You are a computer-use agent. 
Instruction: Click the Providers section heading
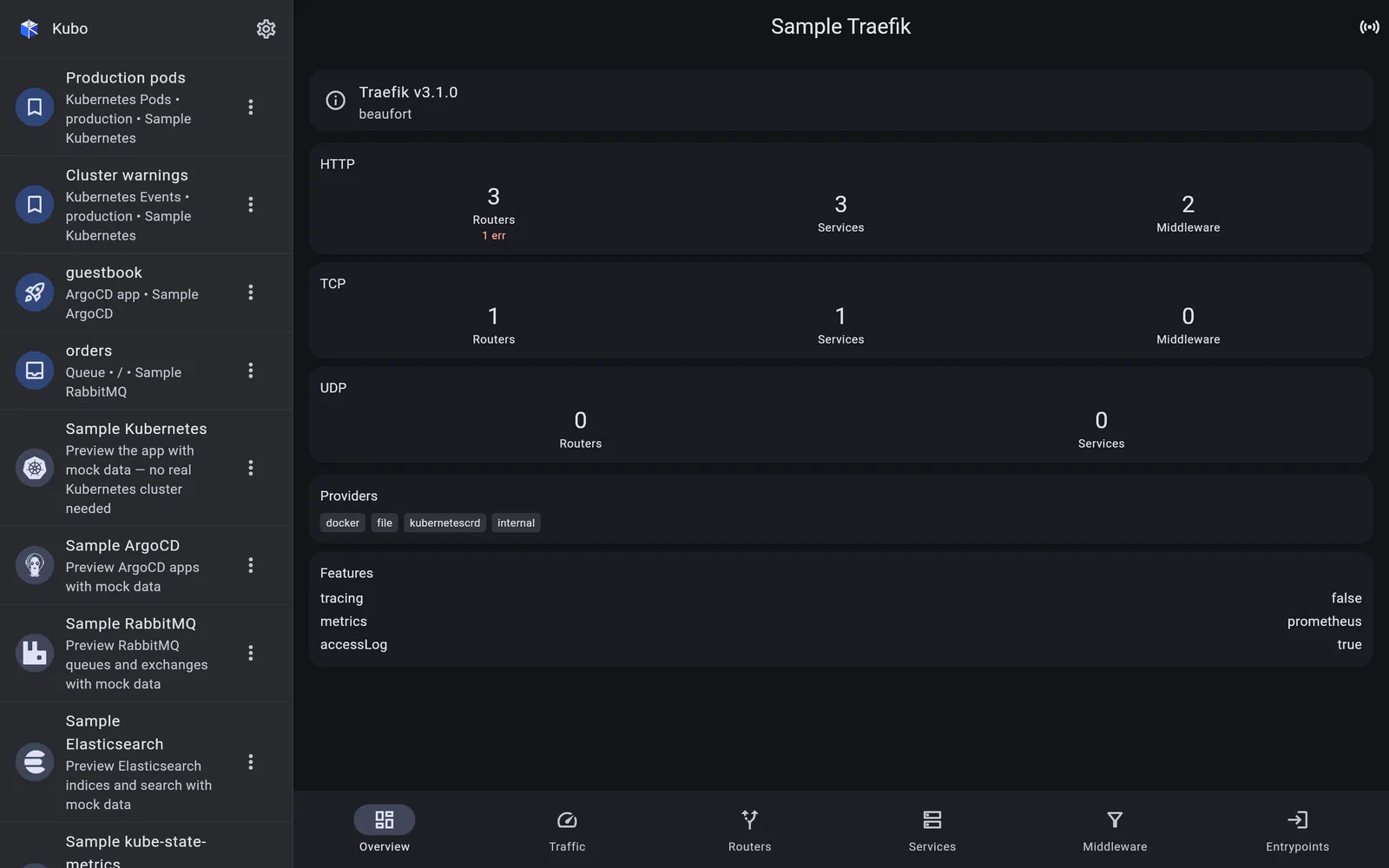348,496
